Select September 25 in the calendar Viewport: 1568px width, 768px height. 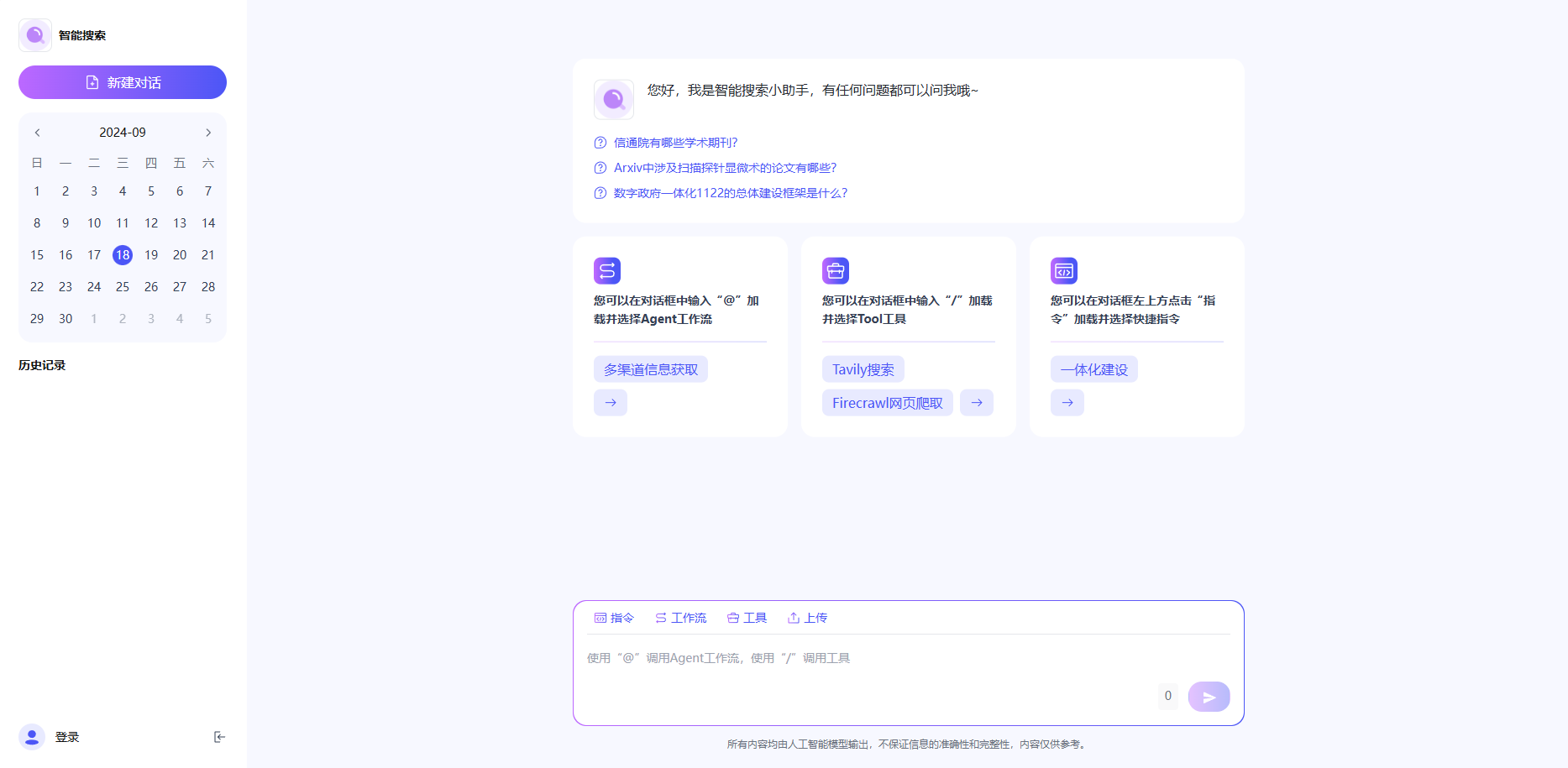123,287
